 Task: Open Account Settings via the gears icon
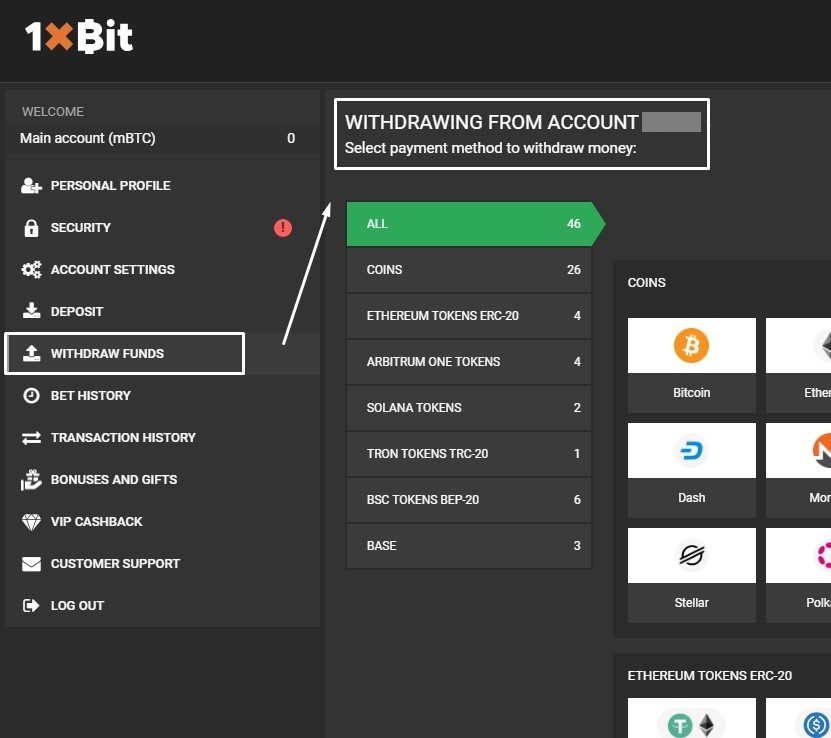coord(32,269)
